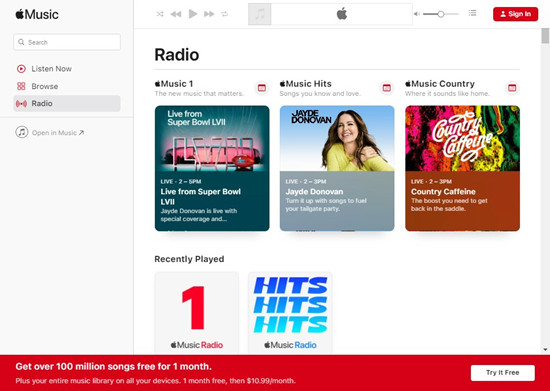The height and width of the screenshot is (391, 550).
Task: Start playback with the play button
Action: (x=193, y=14)
